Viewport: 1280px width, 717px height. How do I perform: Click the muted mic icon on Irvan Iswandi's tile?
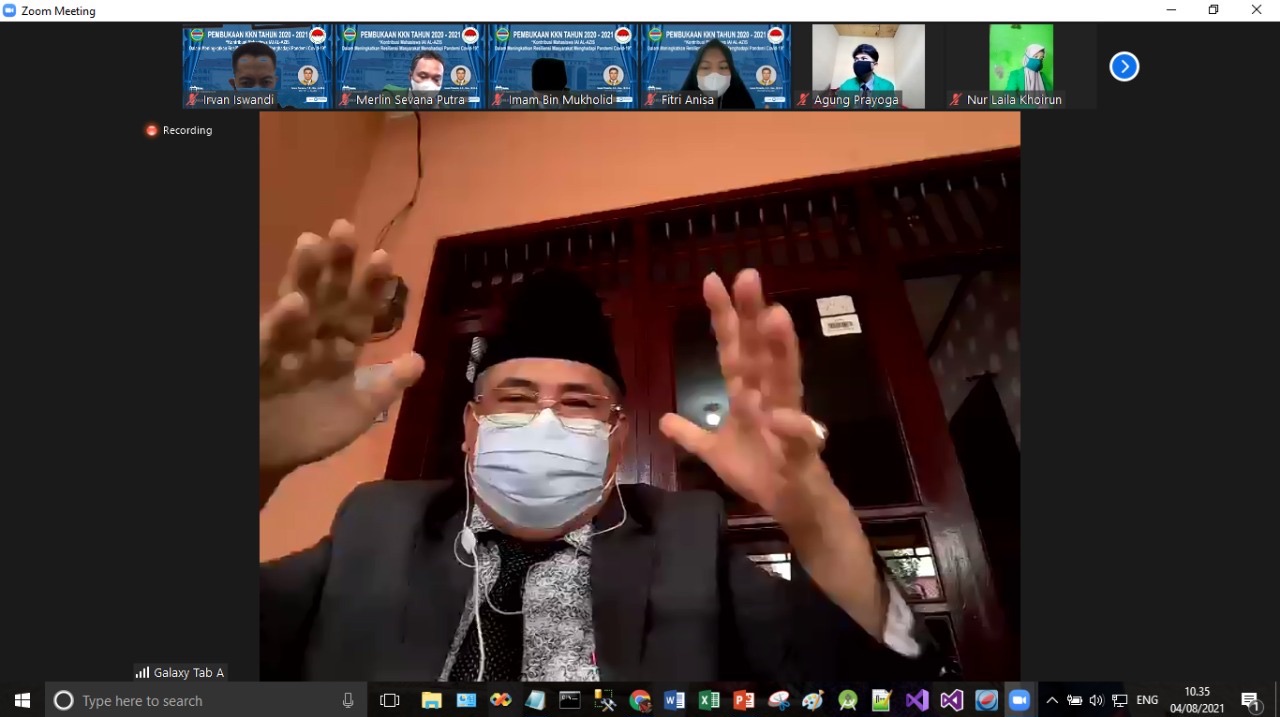(193, 99)
